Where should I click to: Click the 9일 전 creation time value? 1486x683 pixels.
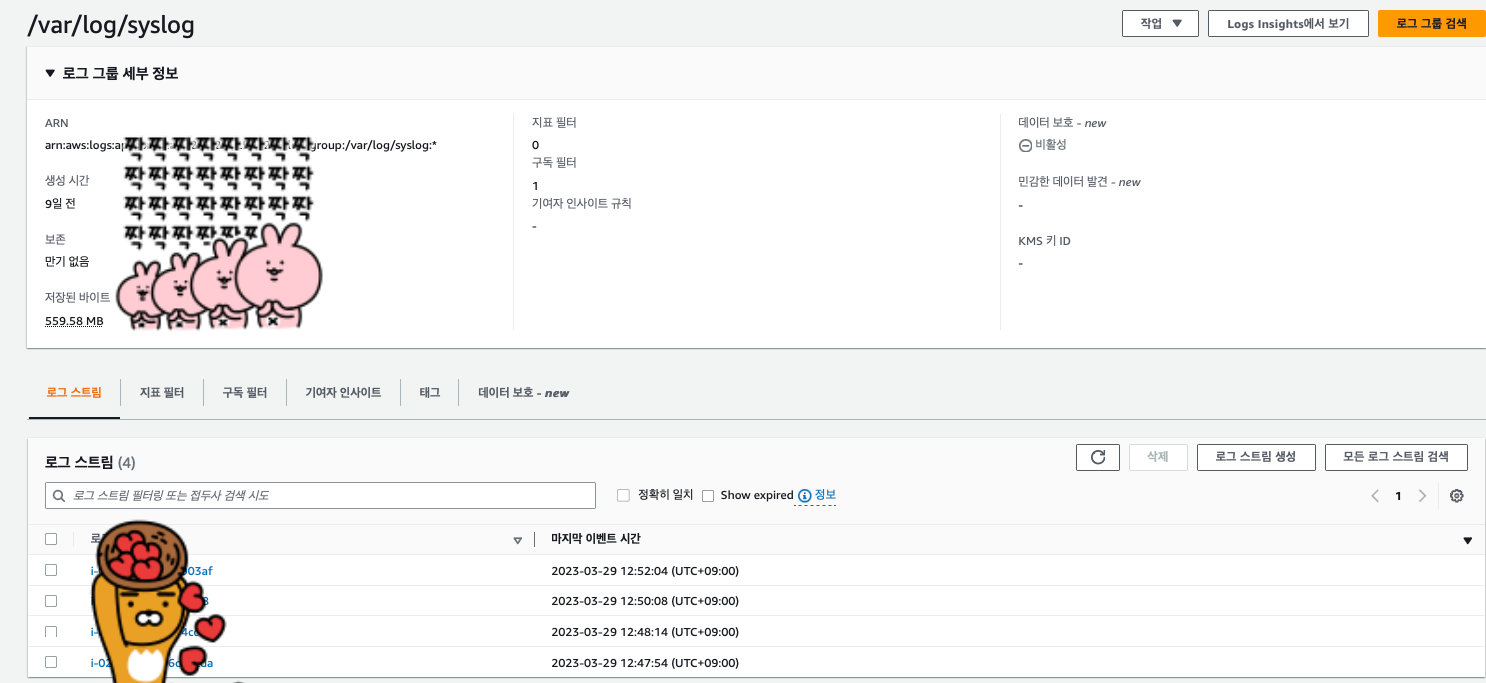[x=60, y=203]
